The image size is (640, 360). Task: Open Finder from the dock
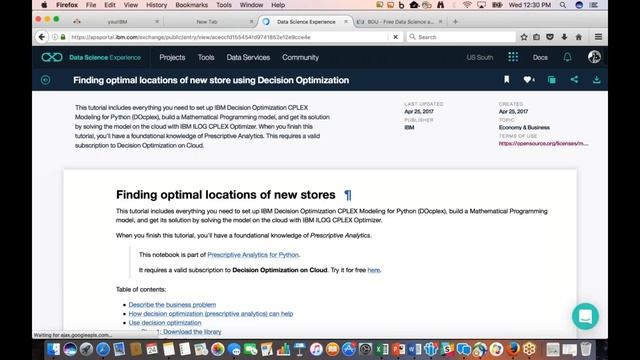[x=53, y=349]
